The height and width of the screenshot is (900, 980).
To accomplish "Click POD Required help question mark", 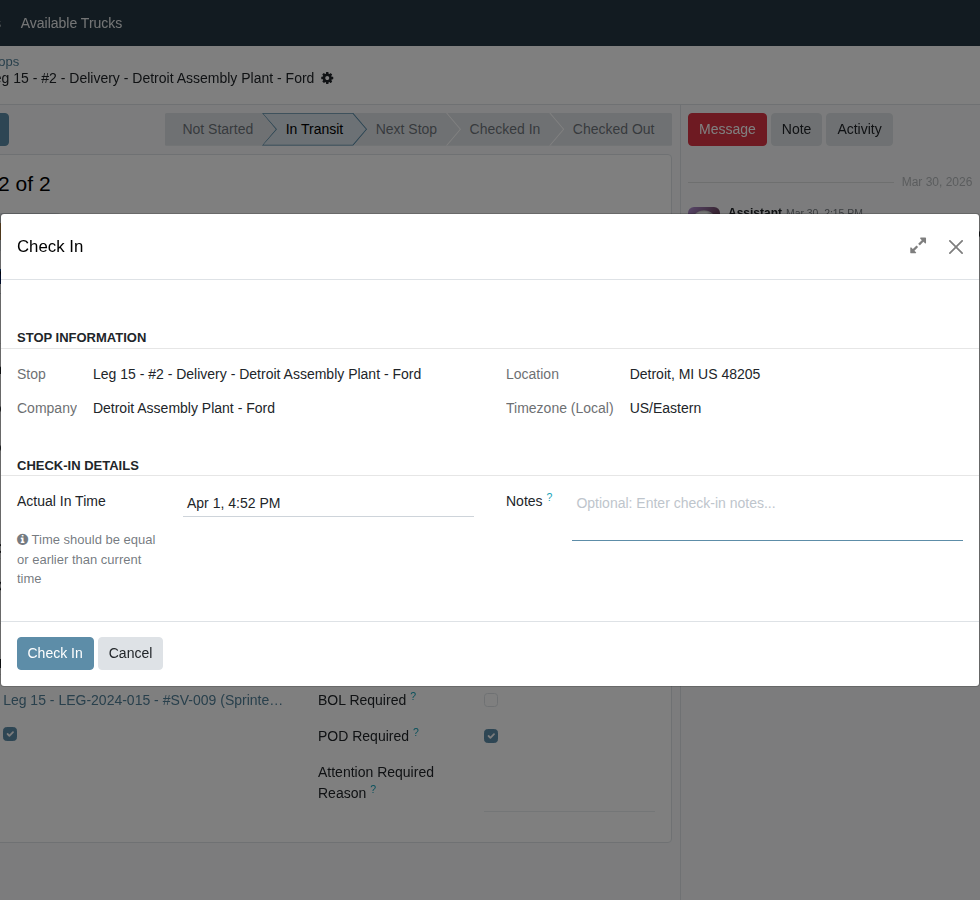I will (x=416, y=732).
